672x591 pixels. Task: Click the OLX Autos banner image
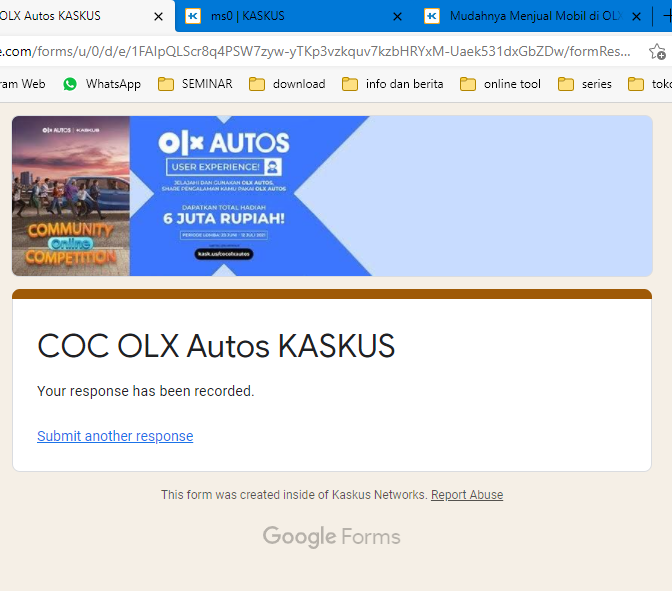[x=332, y=196]
